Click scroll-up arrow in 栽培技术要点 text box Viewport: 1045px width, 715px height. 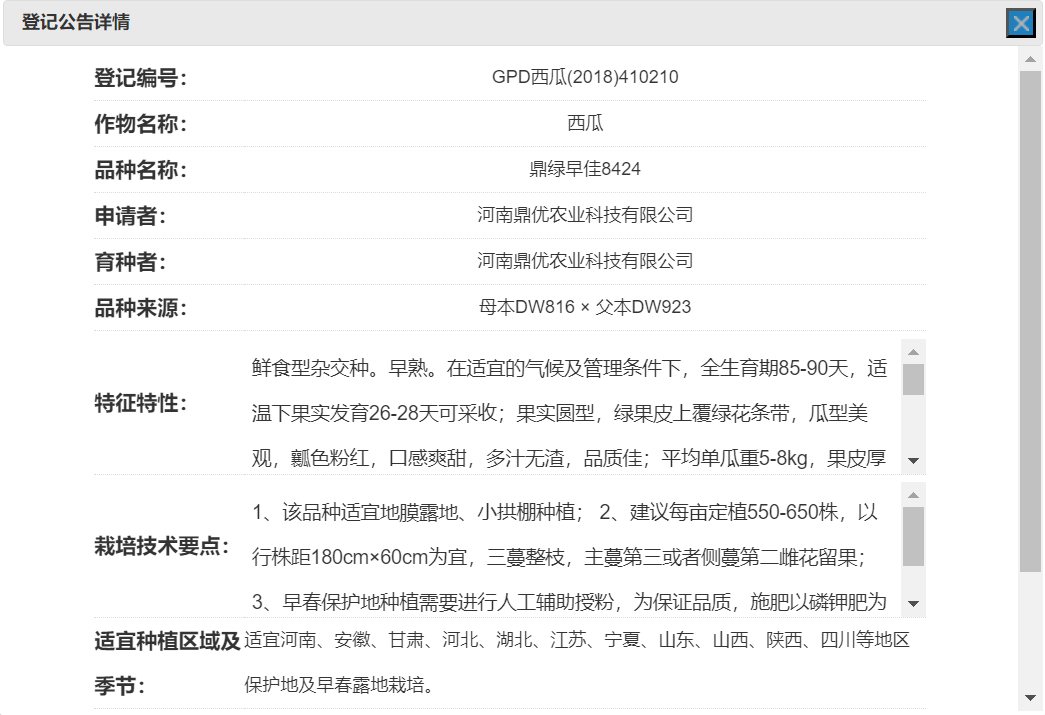(914, 495)
